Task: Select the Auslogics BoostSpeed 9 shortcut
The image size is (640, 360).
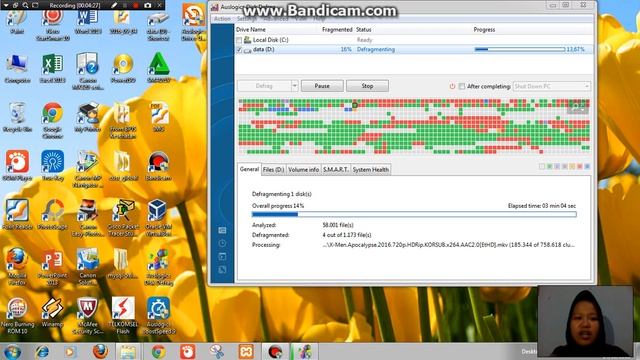Action: [x=159, y=315]
